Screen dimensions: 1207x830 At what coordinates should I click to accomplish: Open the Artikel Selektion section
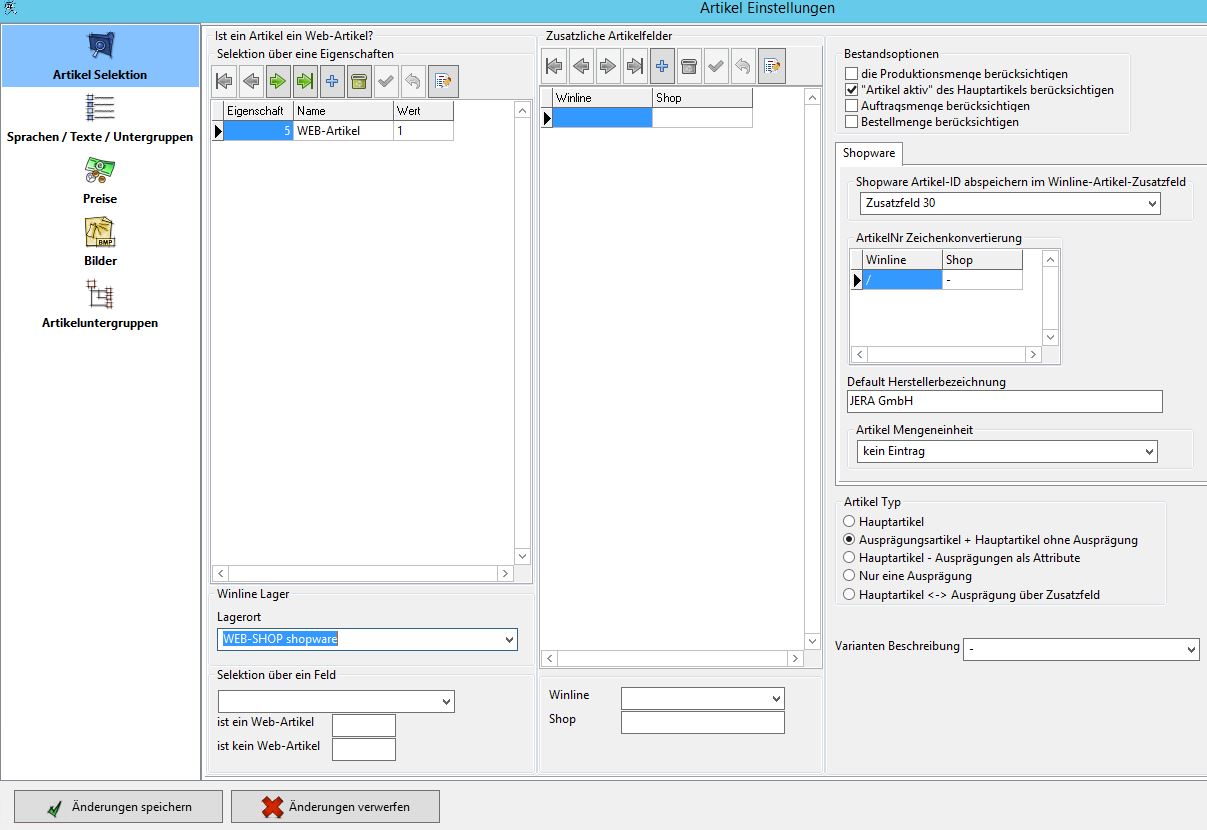click(100, 57)
